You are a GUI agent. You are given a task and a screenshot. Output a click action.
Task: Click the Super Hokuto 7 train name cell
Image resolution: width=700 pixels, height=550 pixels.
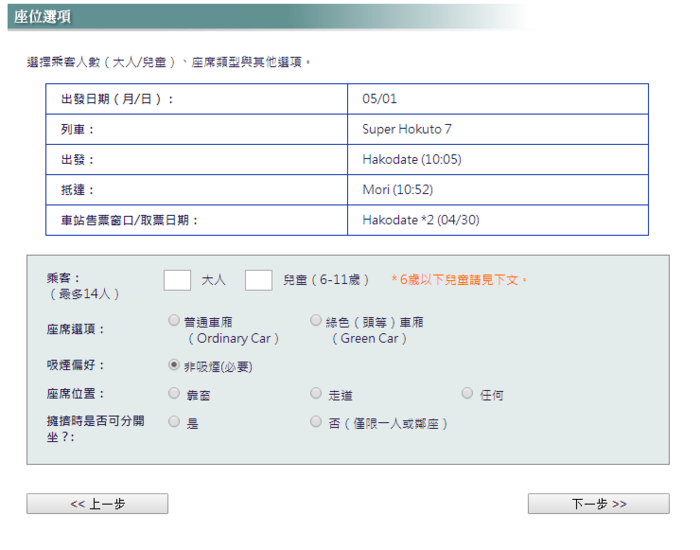click(406, 129)
